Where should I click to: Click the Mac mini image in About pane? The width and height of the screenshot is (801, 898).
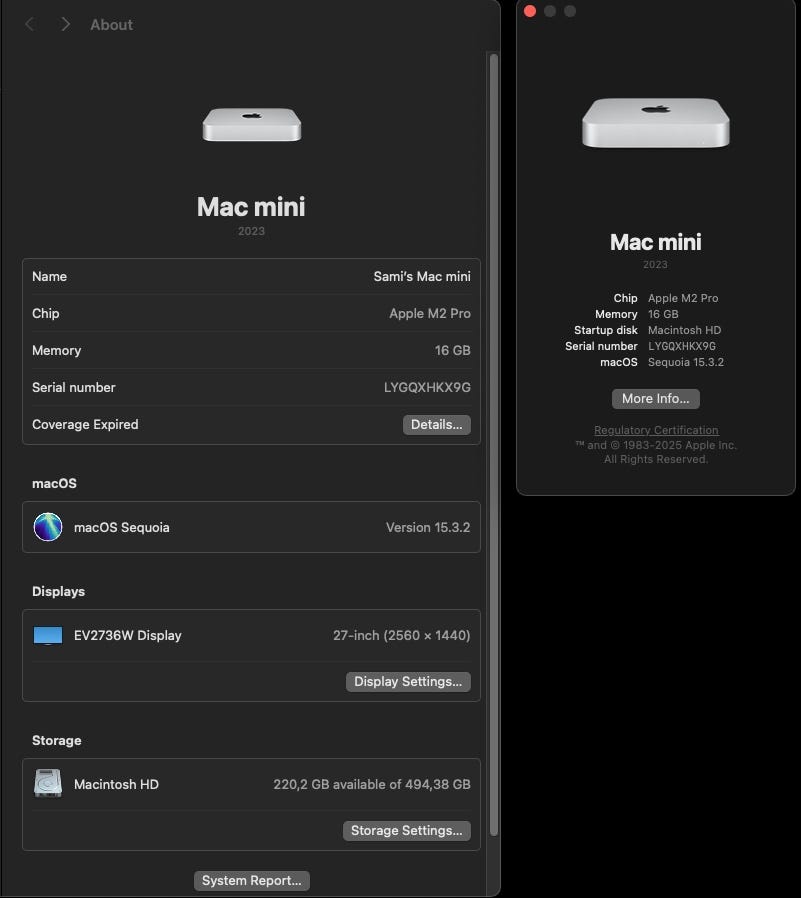point(252,124)
